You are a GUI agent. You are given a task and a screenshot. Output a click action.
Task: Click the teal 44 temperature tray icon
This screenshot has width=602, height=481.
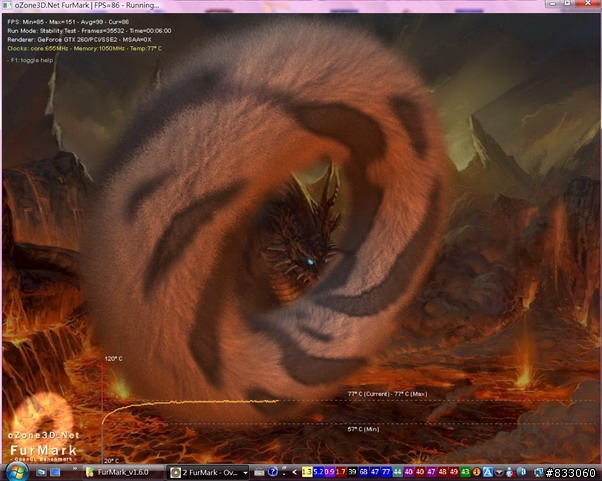point(397,472)
